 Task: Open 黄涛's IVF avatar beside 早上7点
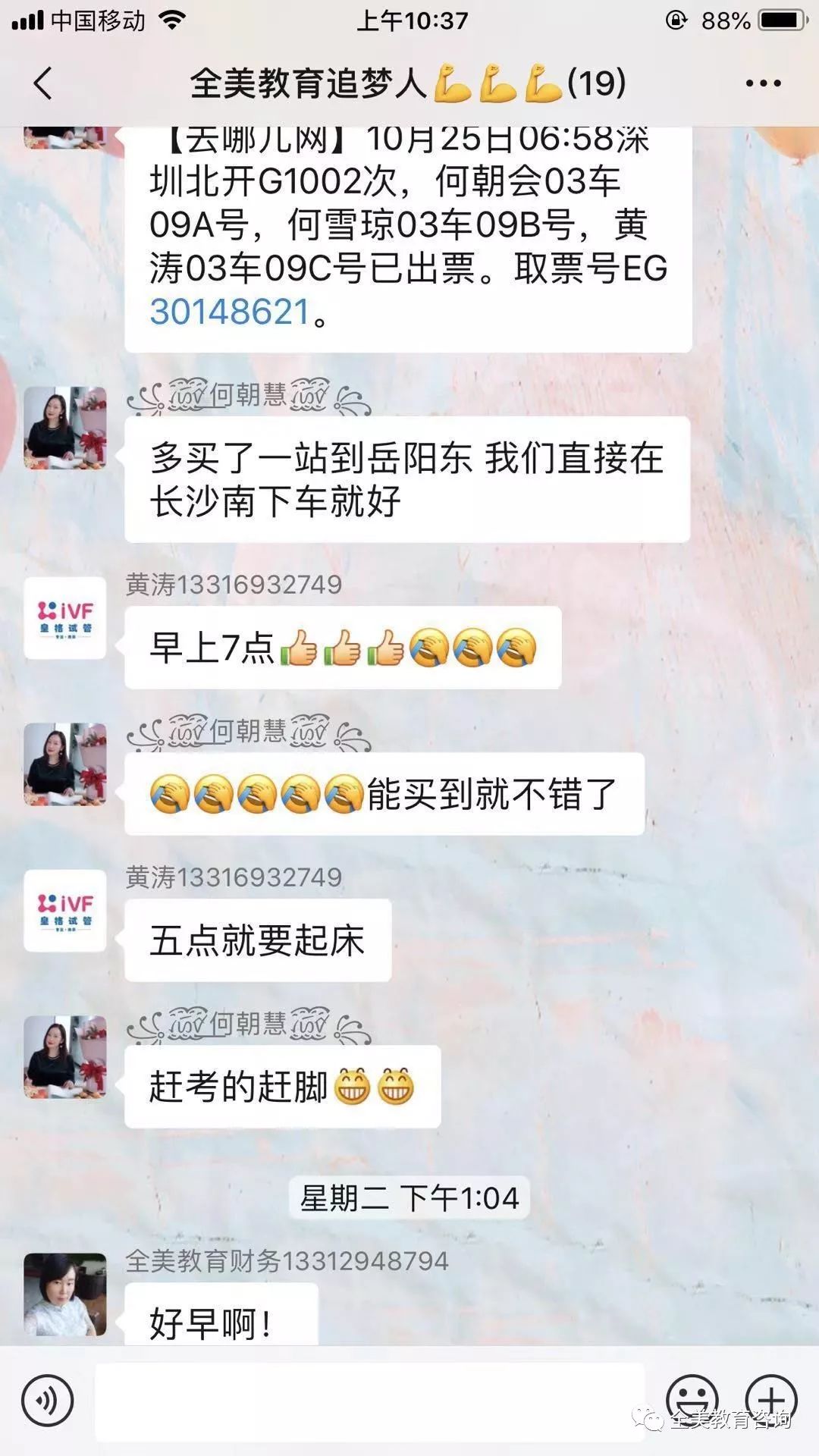(65, 618)
